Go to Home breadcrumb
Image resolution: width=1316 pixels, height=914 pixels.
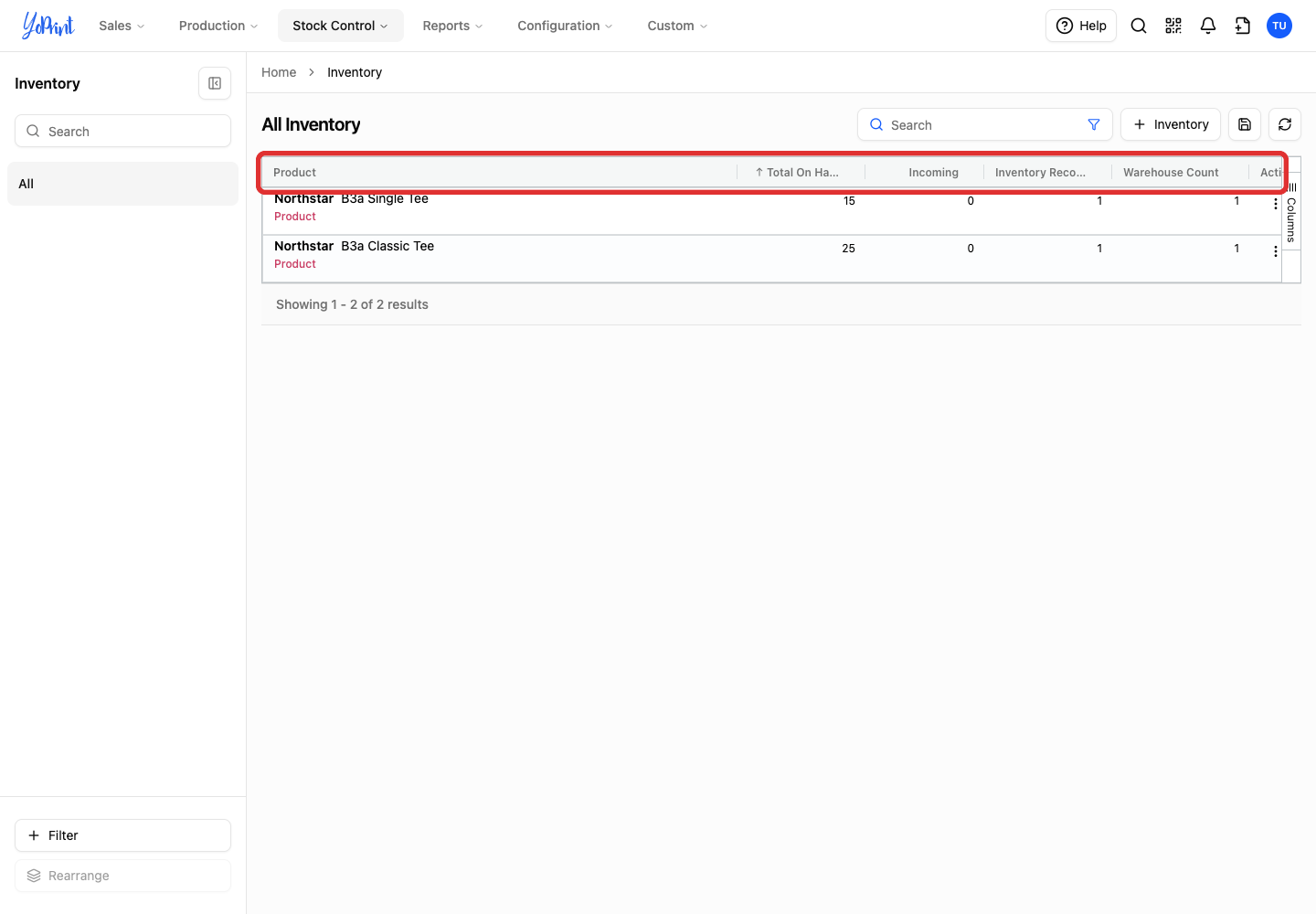(279, 72)
